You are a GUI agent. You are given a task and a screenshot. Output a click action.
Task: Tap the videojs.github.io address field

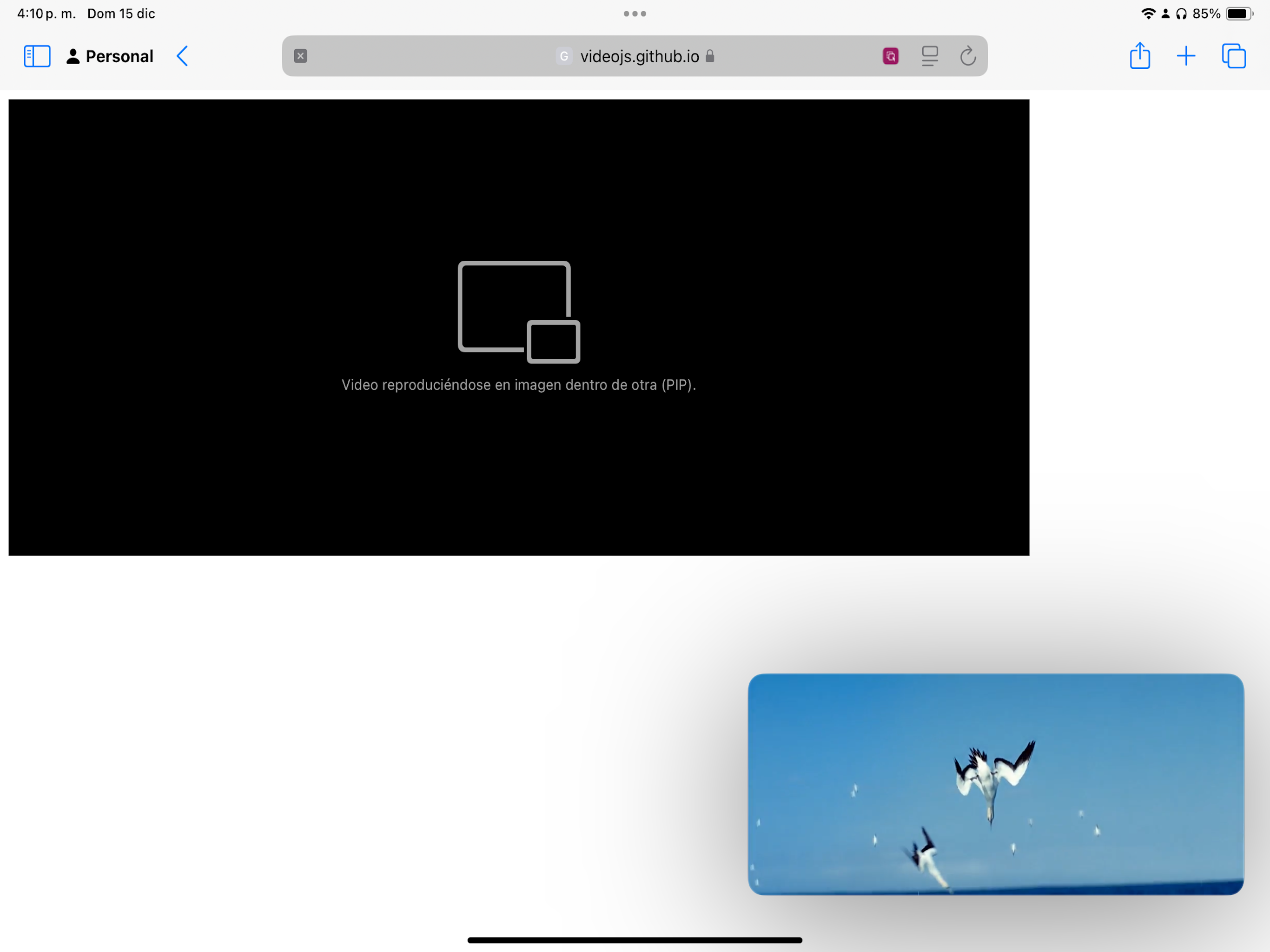(x=639, y=56)
